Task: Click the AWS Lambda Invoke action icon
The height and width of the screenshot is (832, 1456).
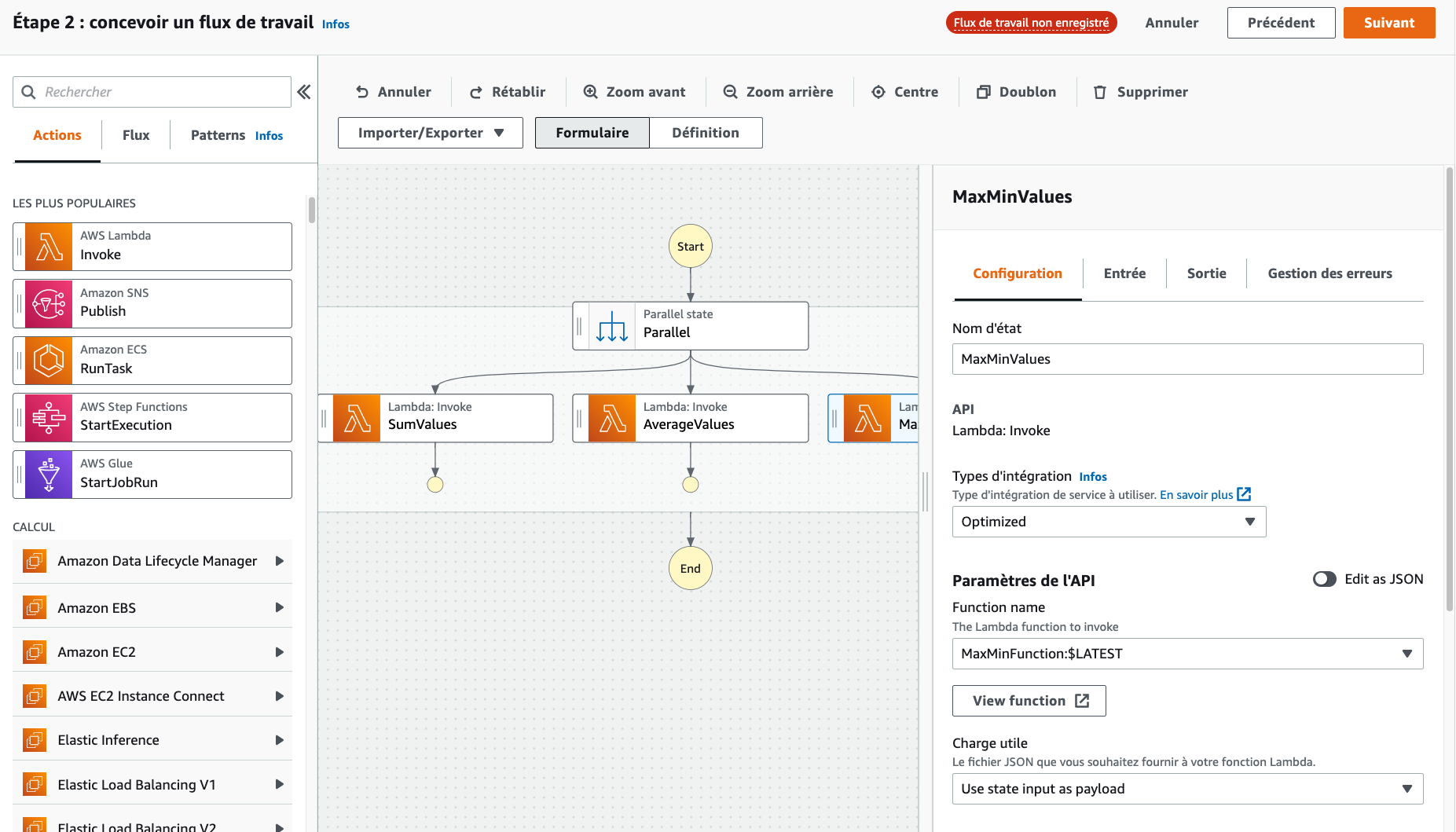Action: click(x=49, y=247)
